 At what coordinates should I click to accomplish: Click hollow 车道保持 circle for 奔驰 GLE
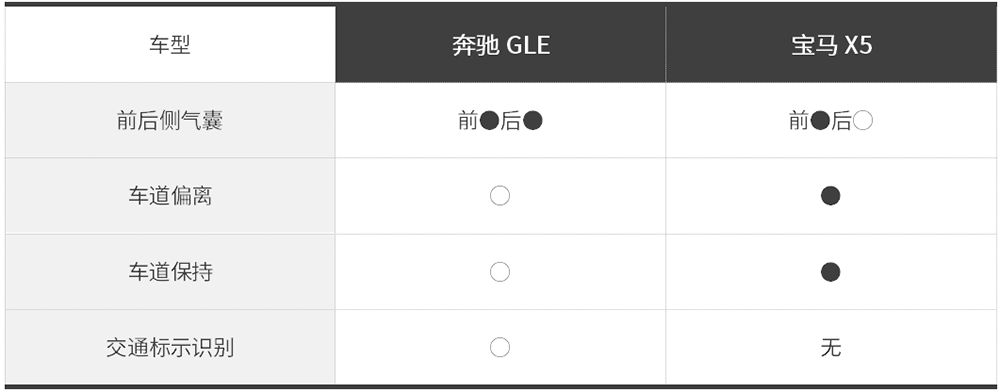(x=500, y=272)
